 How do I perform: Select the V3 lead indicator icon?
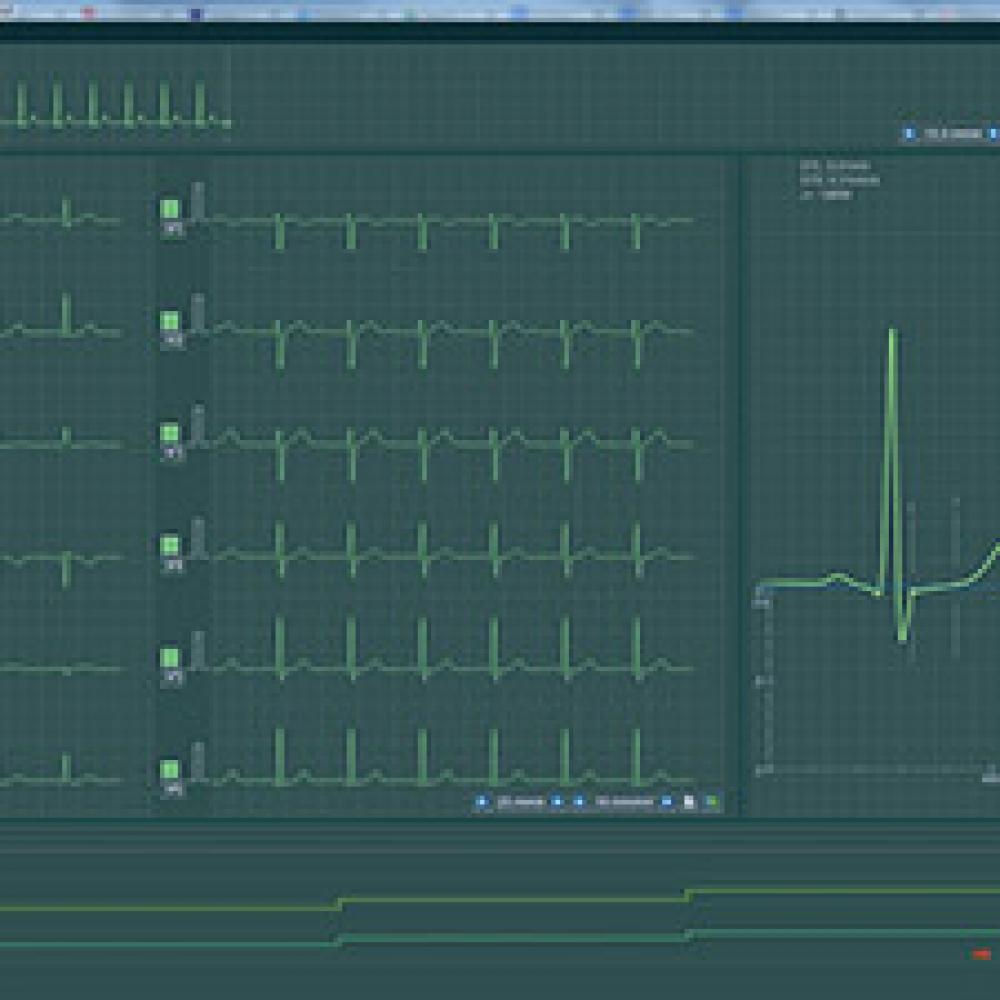tap(170, 430)
